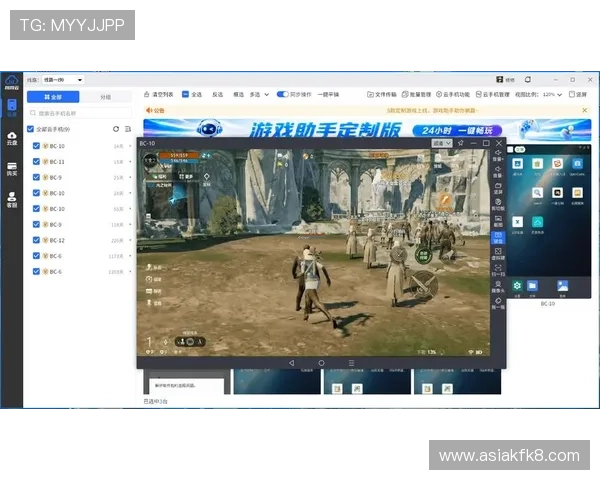The image size is (600, 480).
Task: Open batch management (批量管理)
Action: (416, 94)
